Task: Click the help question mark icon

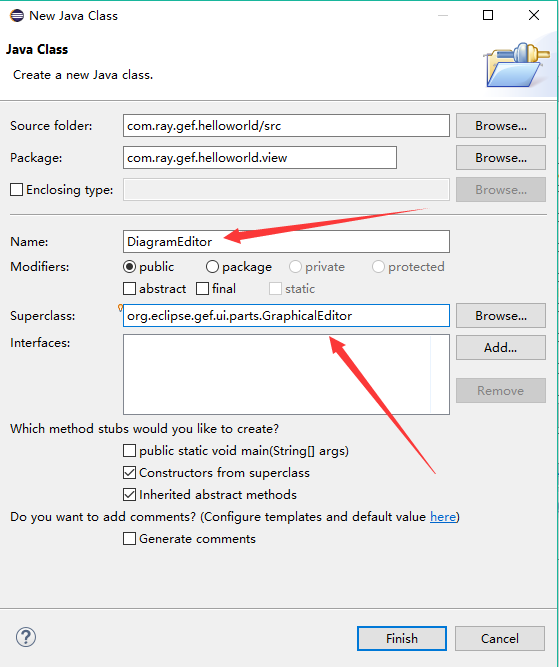Action: tap(26, 637)
